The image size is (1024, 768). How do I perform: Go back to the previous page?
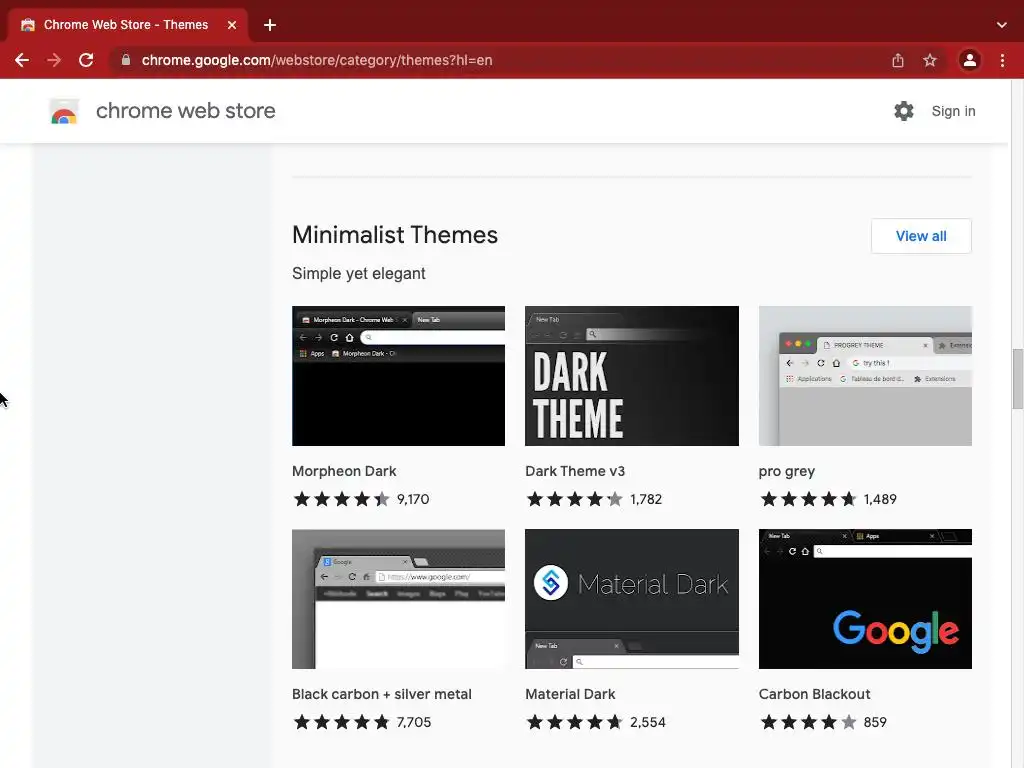click(22, 60)
